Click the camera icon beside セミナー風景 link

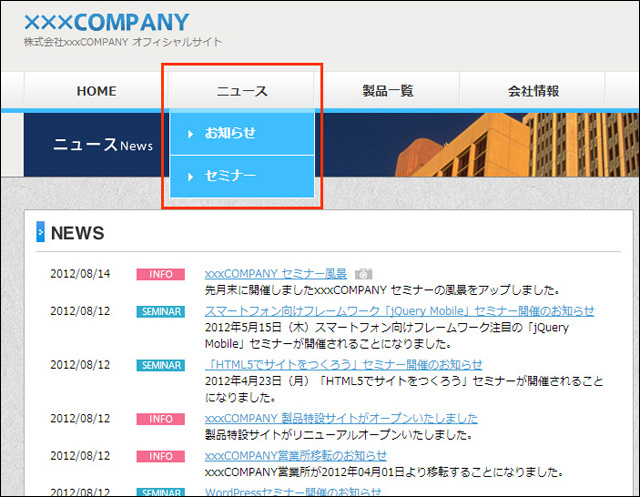(x=364, y=274)
